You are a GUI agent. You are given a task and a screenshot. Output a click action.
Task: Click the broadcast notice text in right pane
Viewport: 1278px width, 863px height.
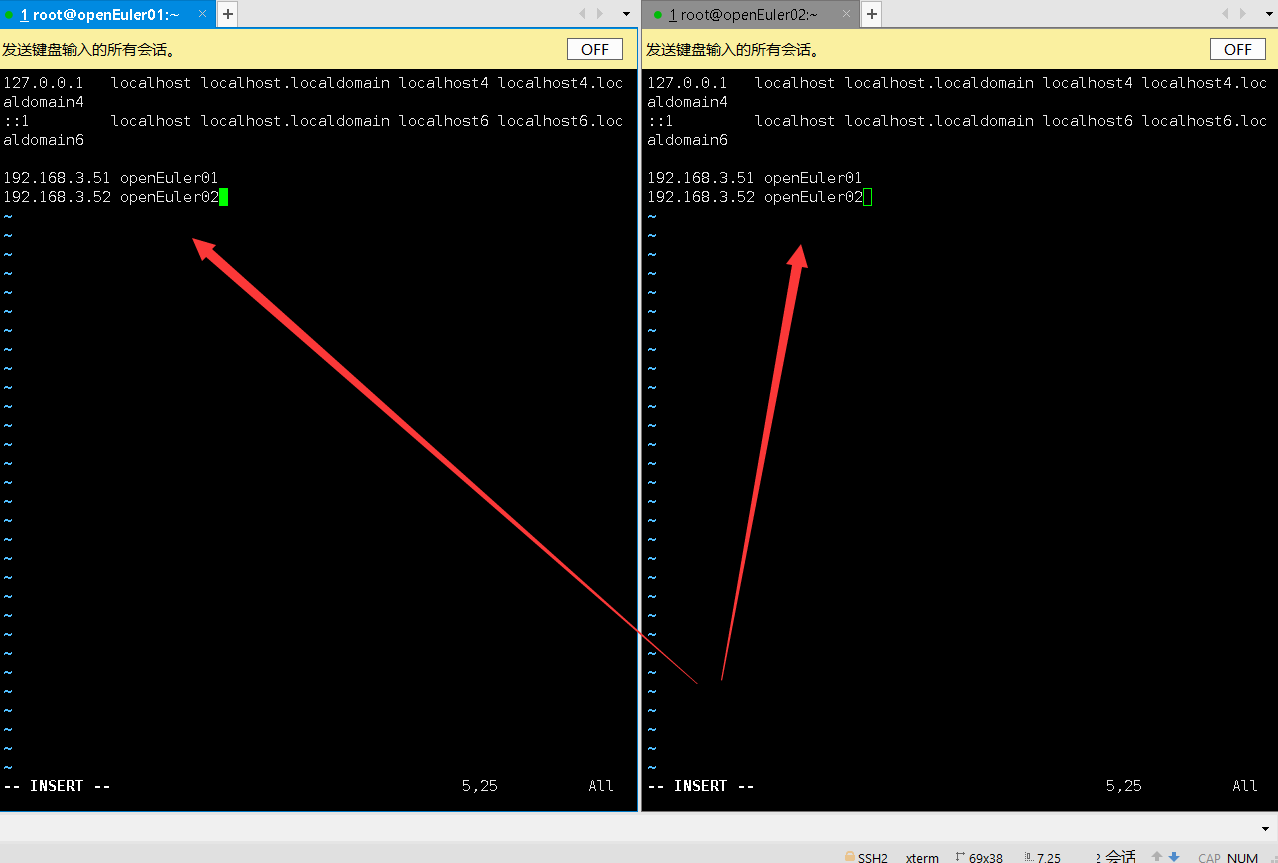point(733,50)
